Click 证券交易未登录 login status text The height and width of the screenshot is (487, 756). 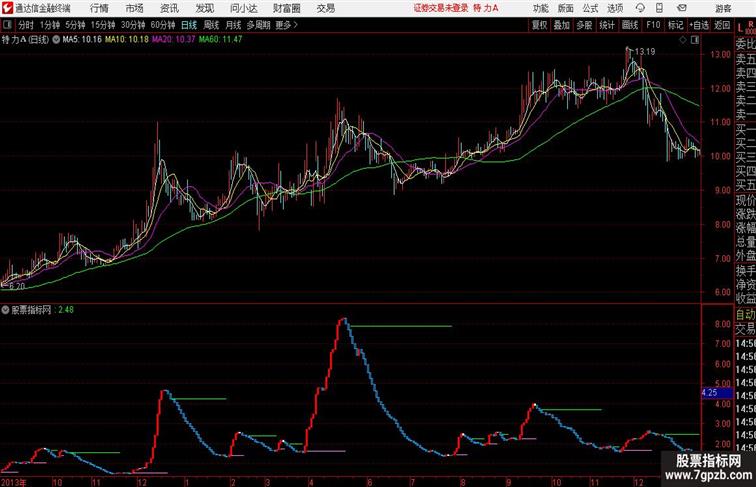(x=441, y=8)
